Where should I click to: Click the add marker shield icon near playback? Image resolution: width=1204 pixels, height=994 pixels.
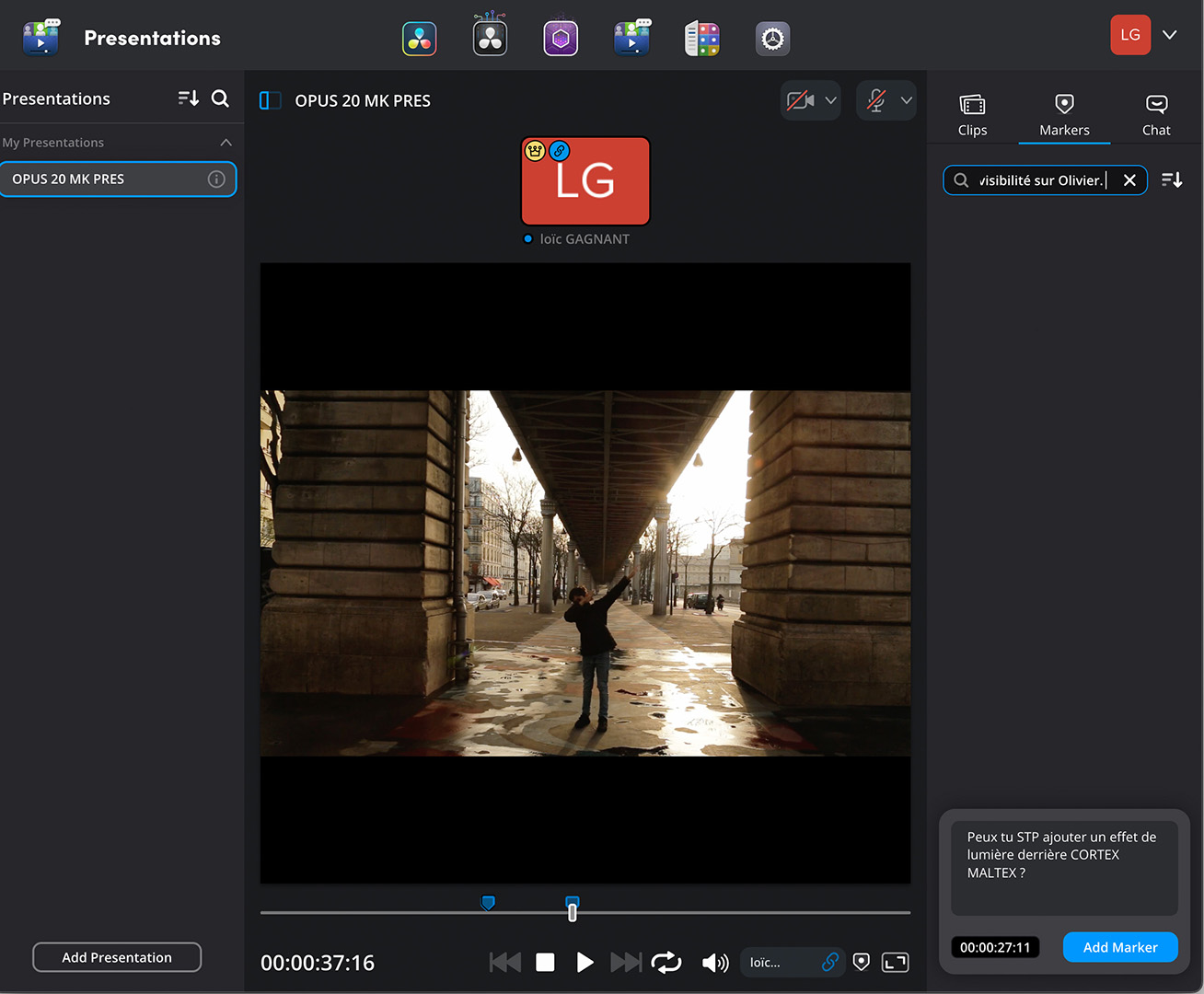(x=862, y=962)
